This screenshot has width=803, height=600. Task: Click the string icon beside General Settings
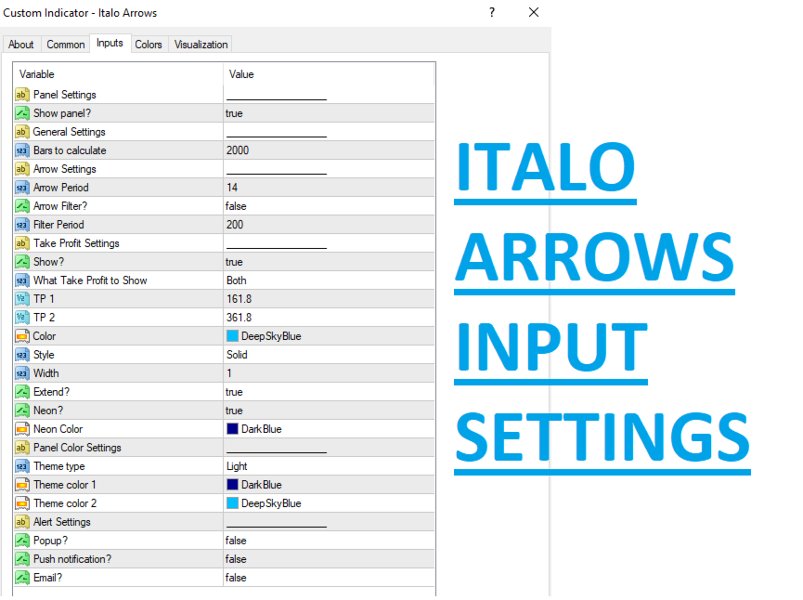22,132
